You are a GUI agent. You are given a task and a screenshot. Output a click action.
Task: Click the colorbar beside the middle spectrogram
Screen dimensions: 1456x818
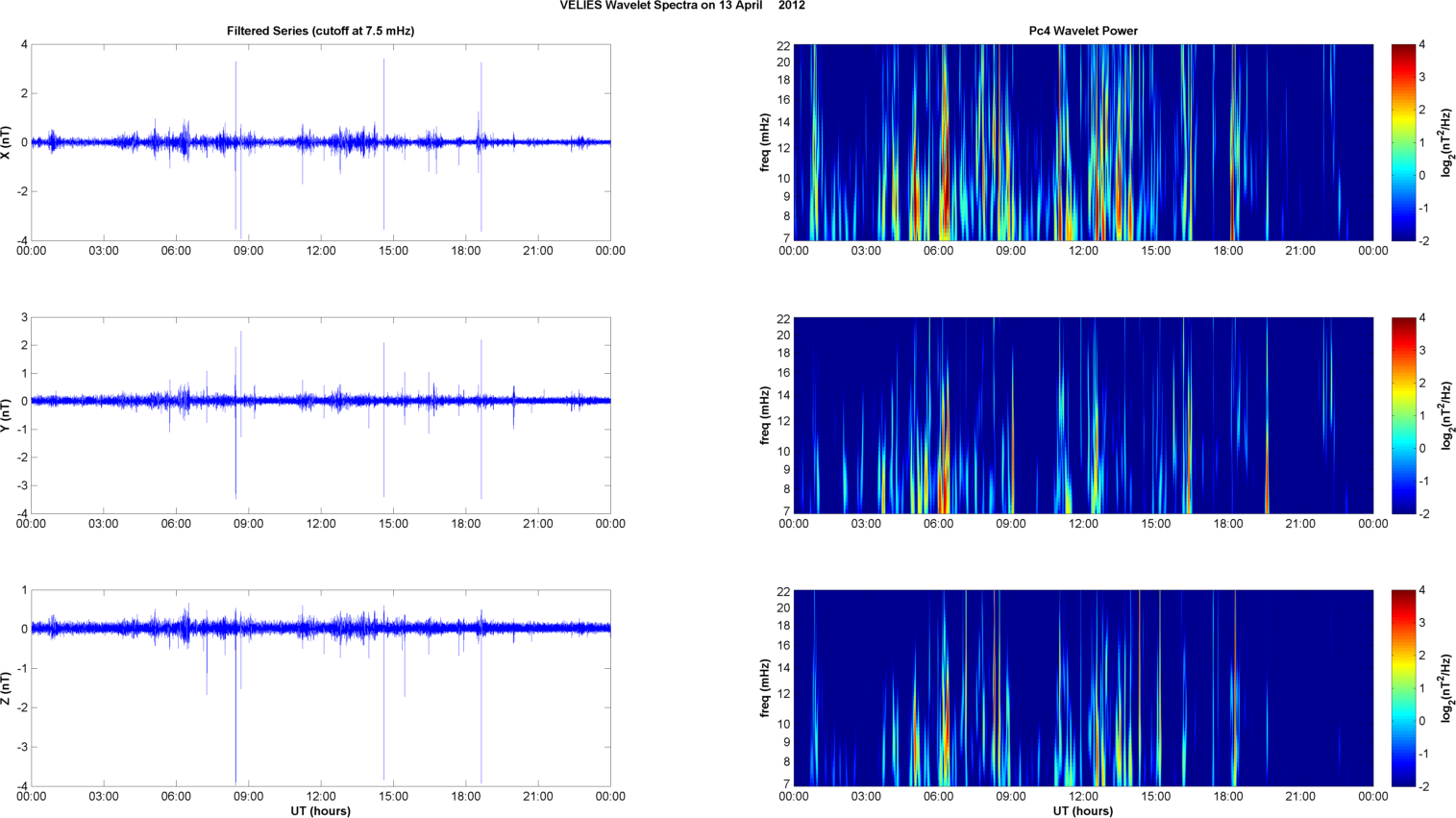click(1403, 415)
